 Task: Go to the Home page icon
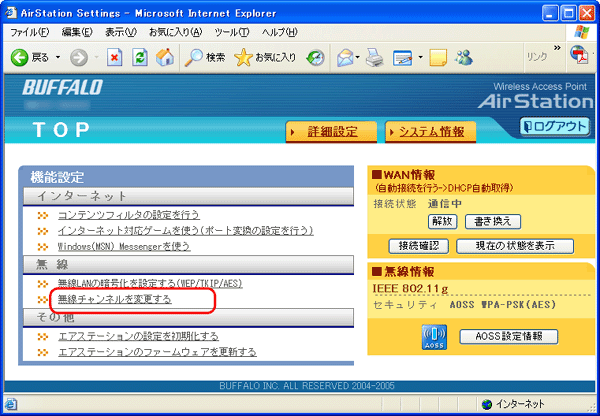point(165,58)
